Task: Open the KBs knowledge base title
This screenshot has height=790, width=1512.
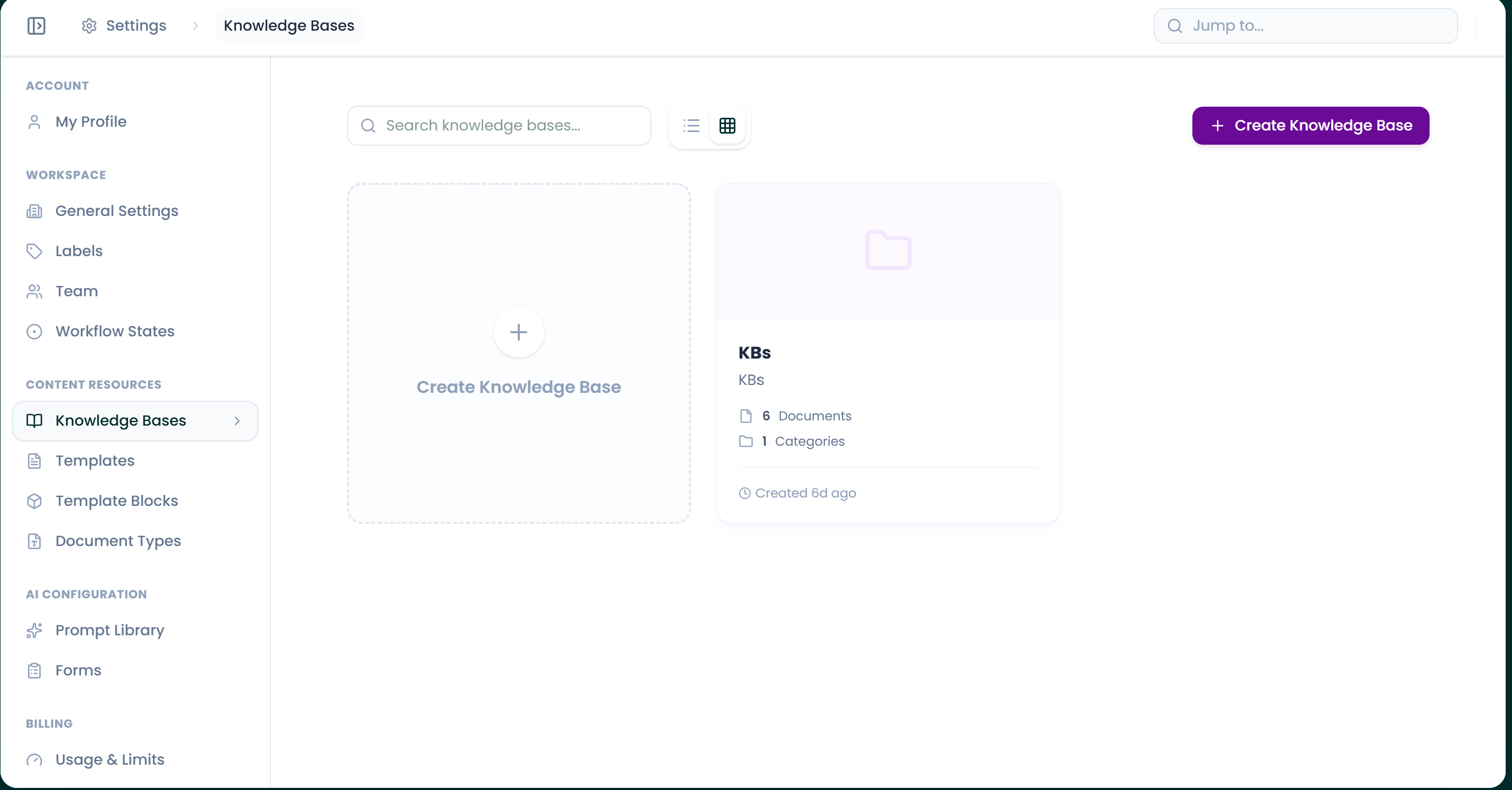Action: [x=754, y=353]
